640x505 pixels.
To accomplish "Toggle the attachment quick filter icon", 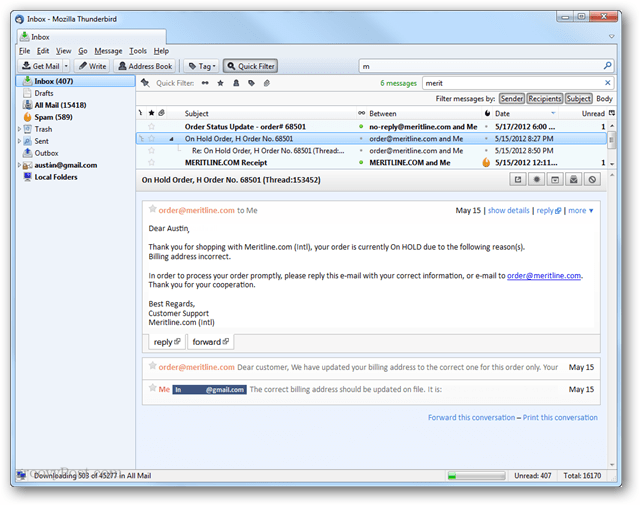I will [267, 83].
